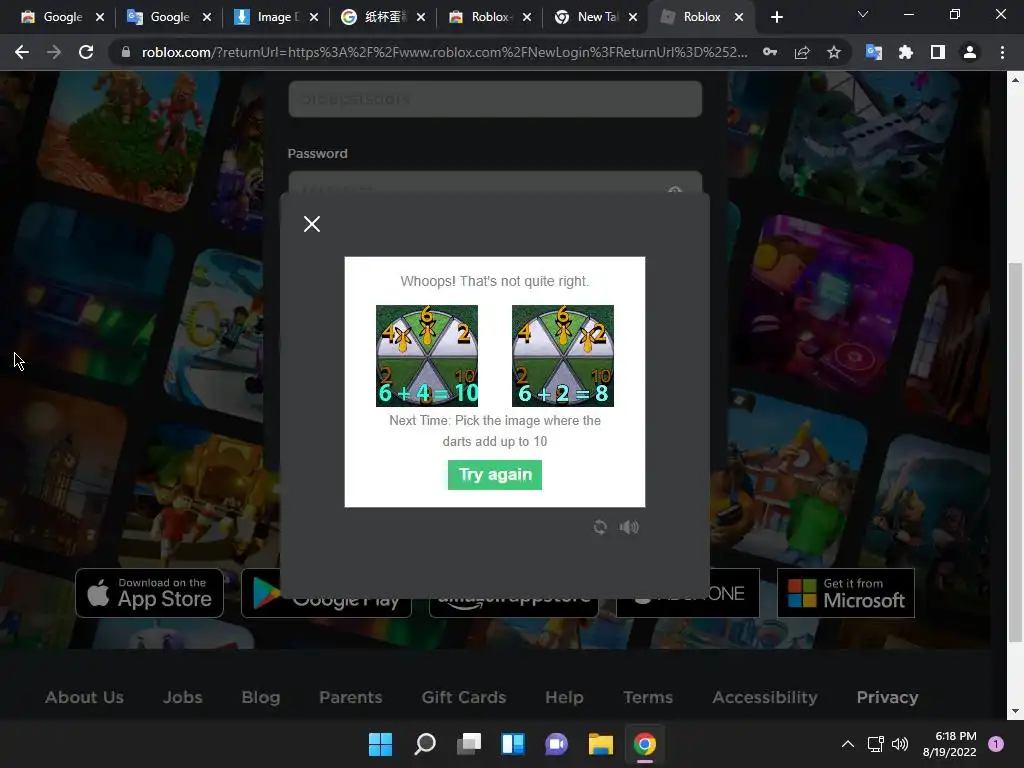Click the Get it from Microsoft badge
Screen dimensions: 1024x768
pyautogui.click(x=846, y=593)
